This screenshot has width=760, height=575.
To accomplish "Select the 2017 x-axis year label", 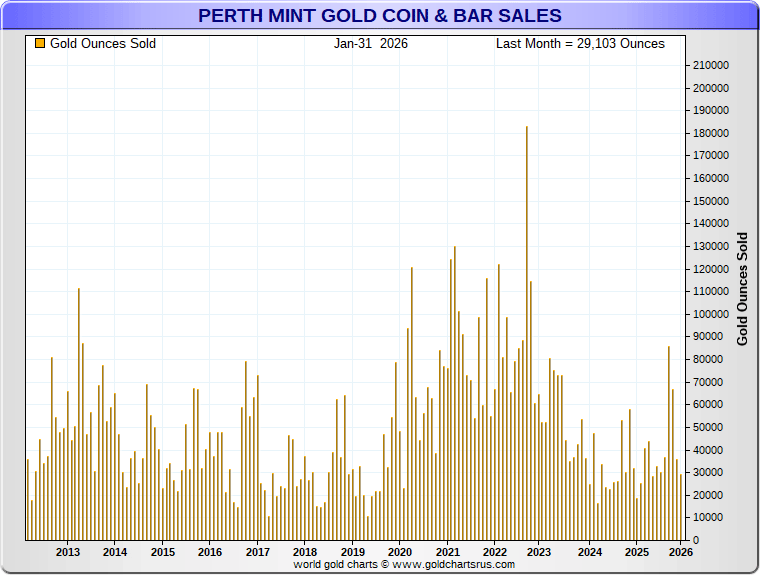I will point(257,552).
